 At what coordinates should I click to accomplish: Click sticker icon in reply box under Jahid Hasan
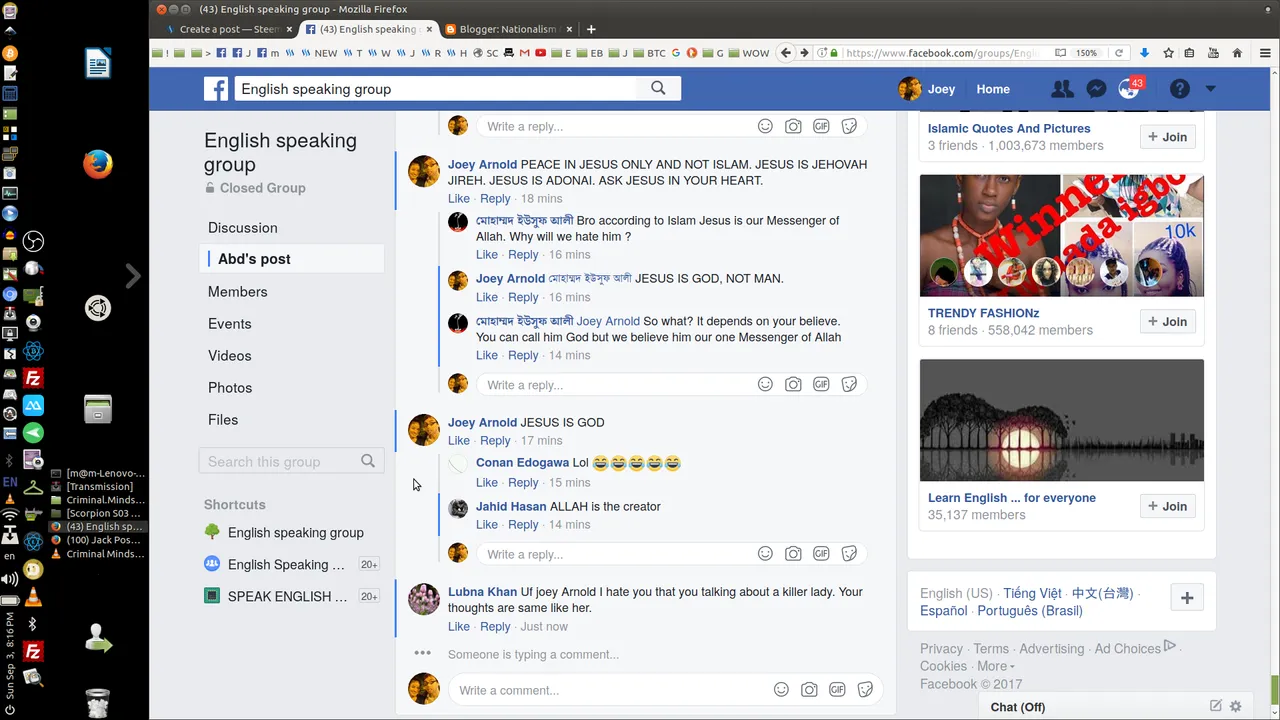pos(849,554)
